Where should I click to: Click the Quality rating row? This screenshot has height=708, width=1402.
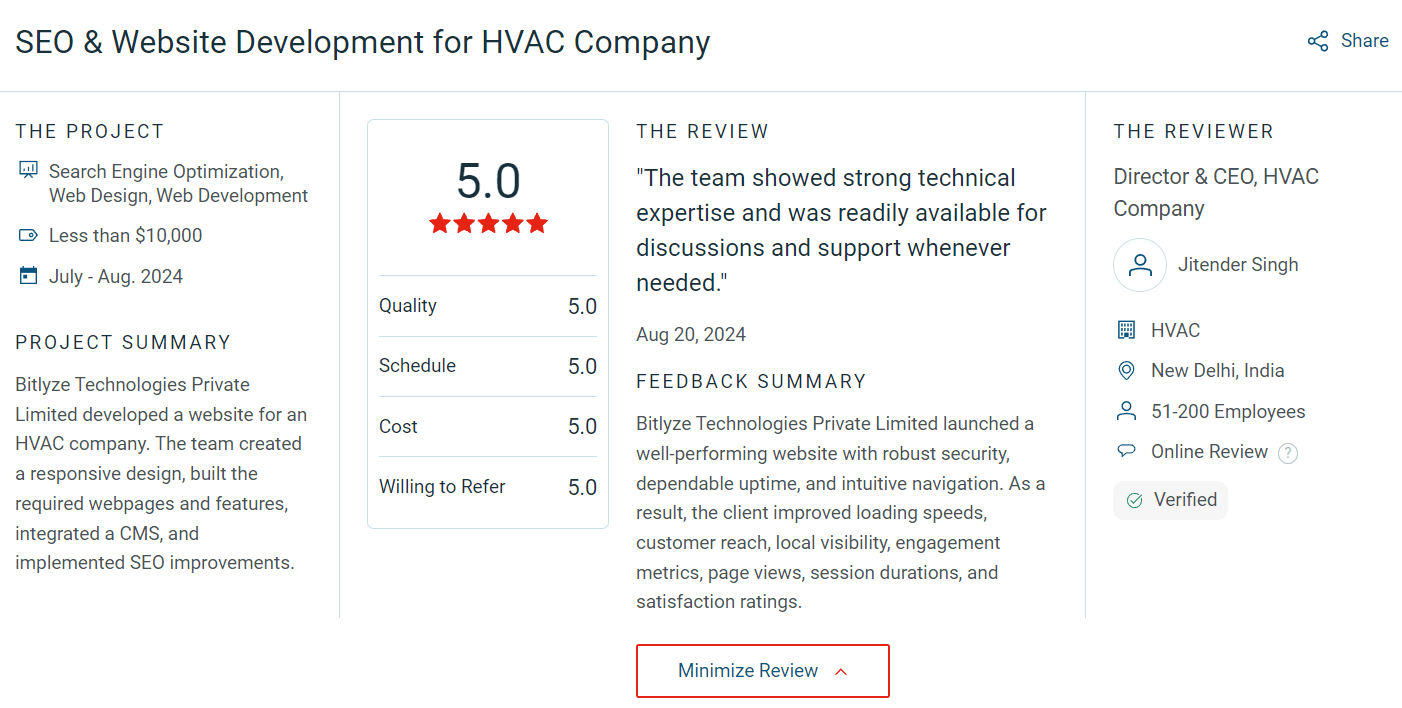tap(487, 306)
